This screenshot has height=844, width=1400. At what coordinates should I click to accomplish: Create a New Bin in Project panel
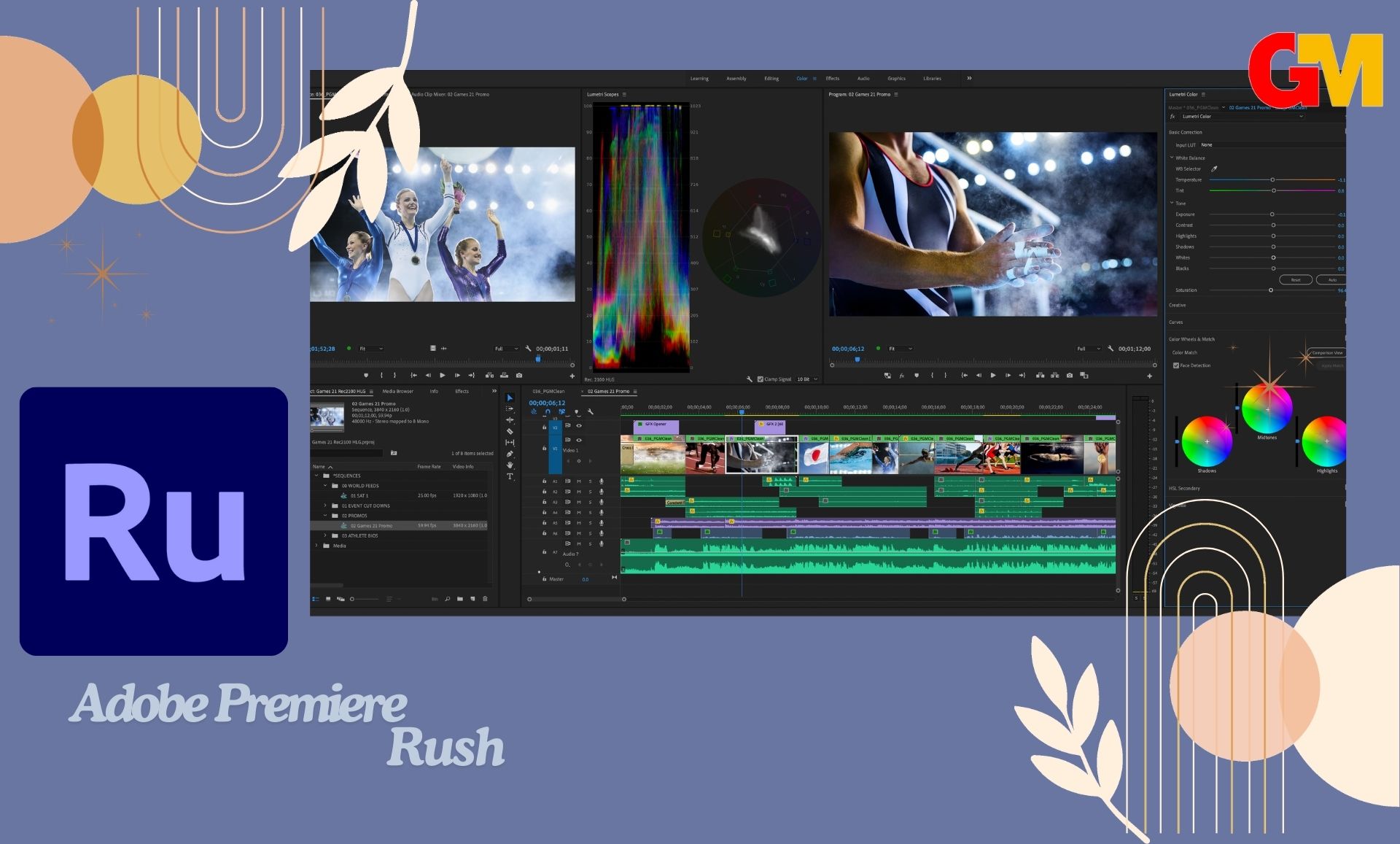[x=460, y=599]
